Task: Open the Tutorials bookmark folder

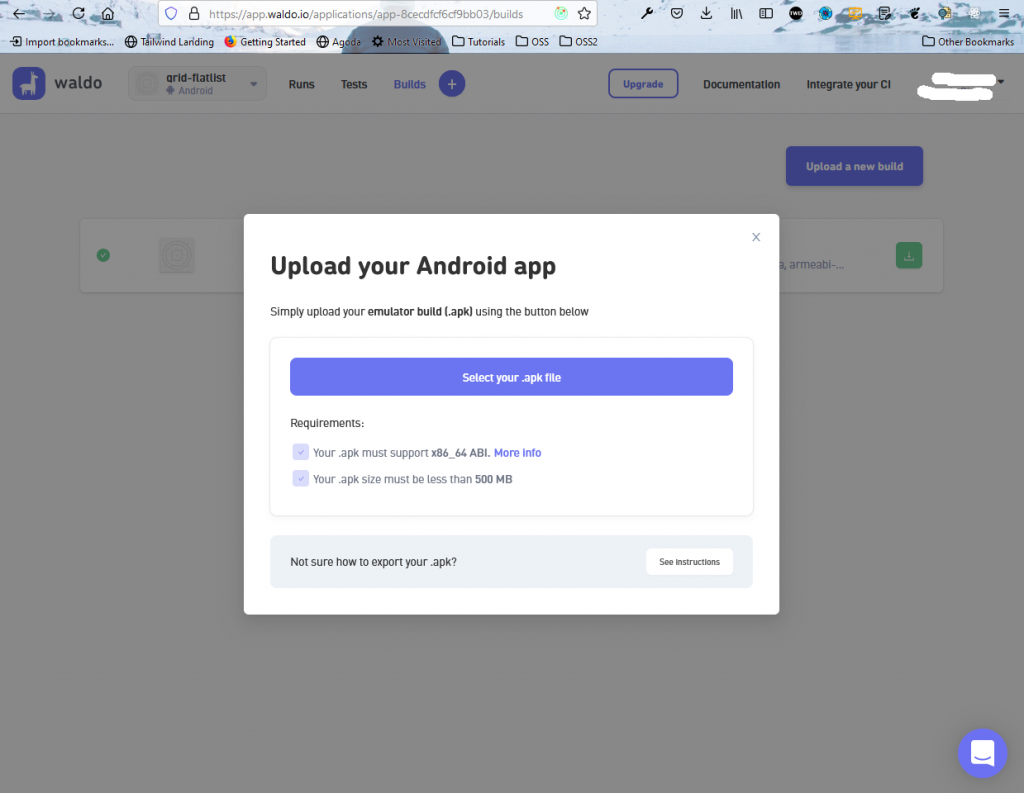Action: pos(479,42)
